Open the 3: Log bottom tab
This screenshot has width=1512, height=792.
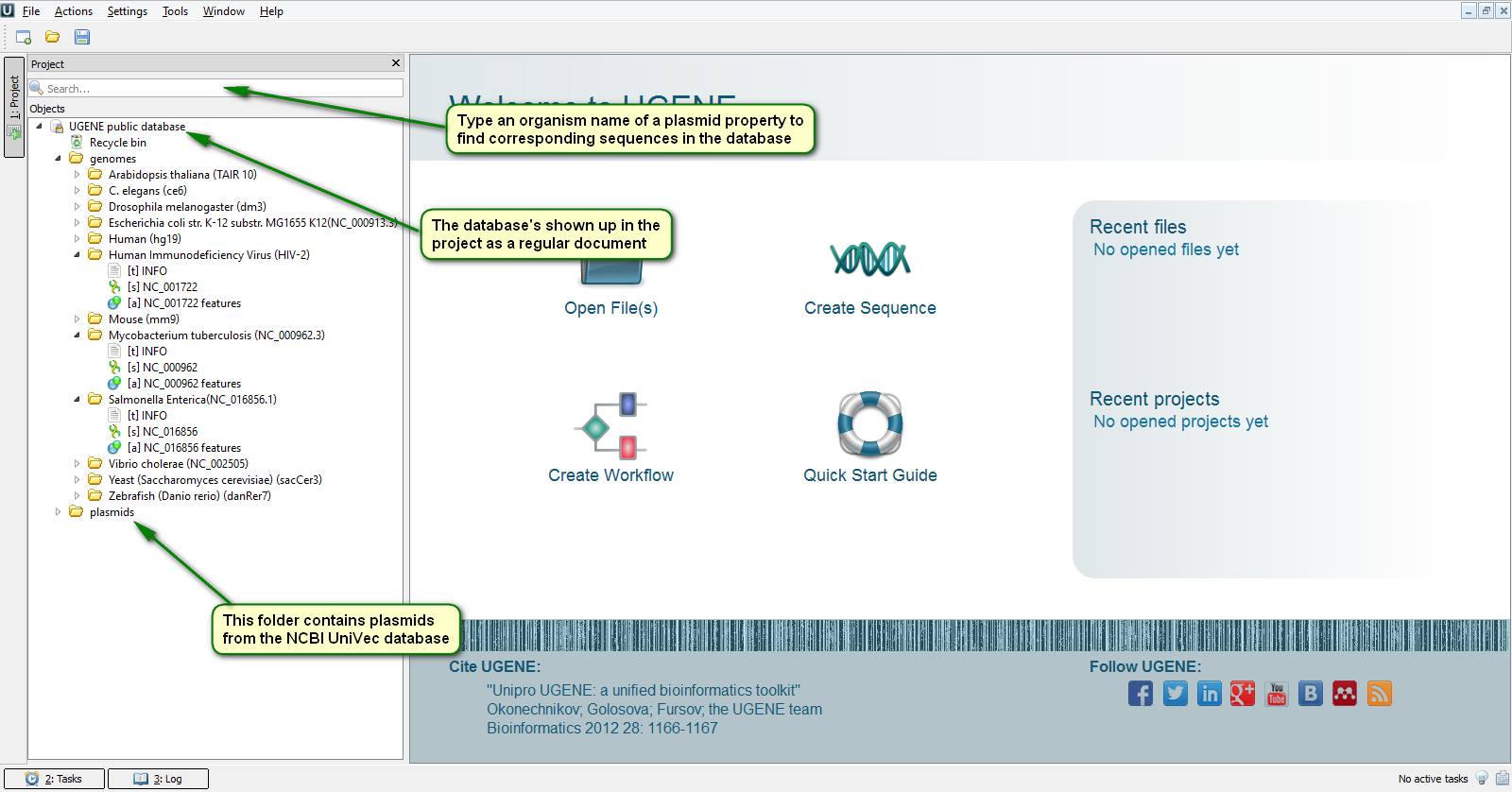point(158,779)
